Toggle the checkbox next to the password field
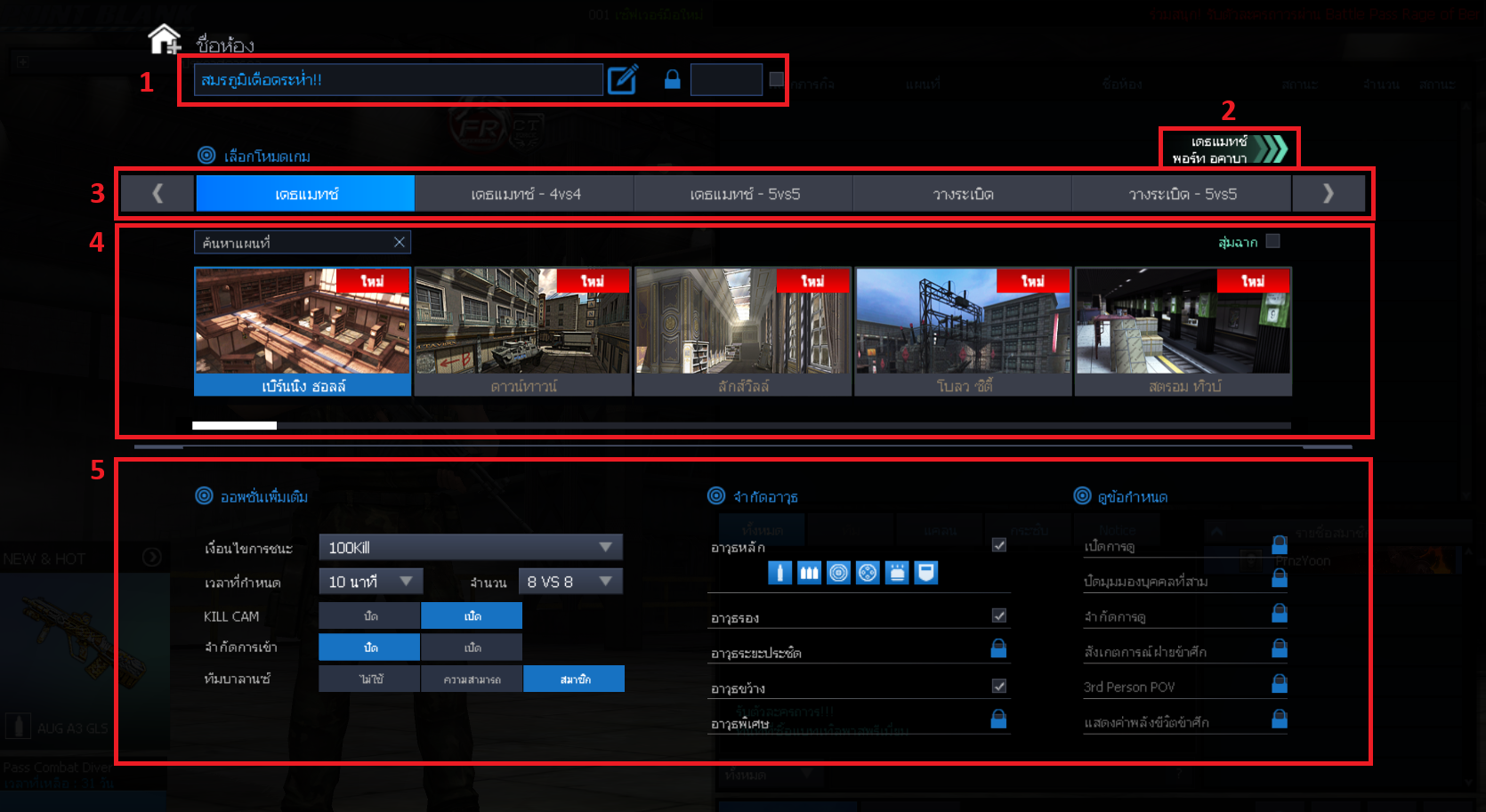 (x=777, y=79)
